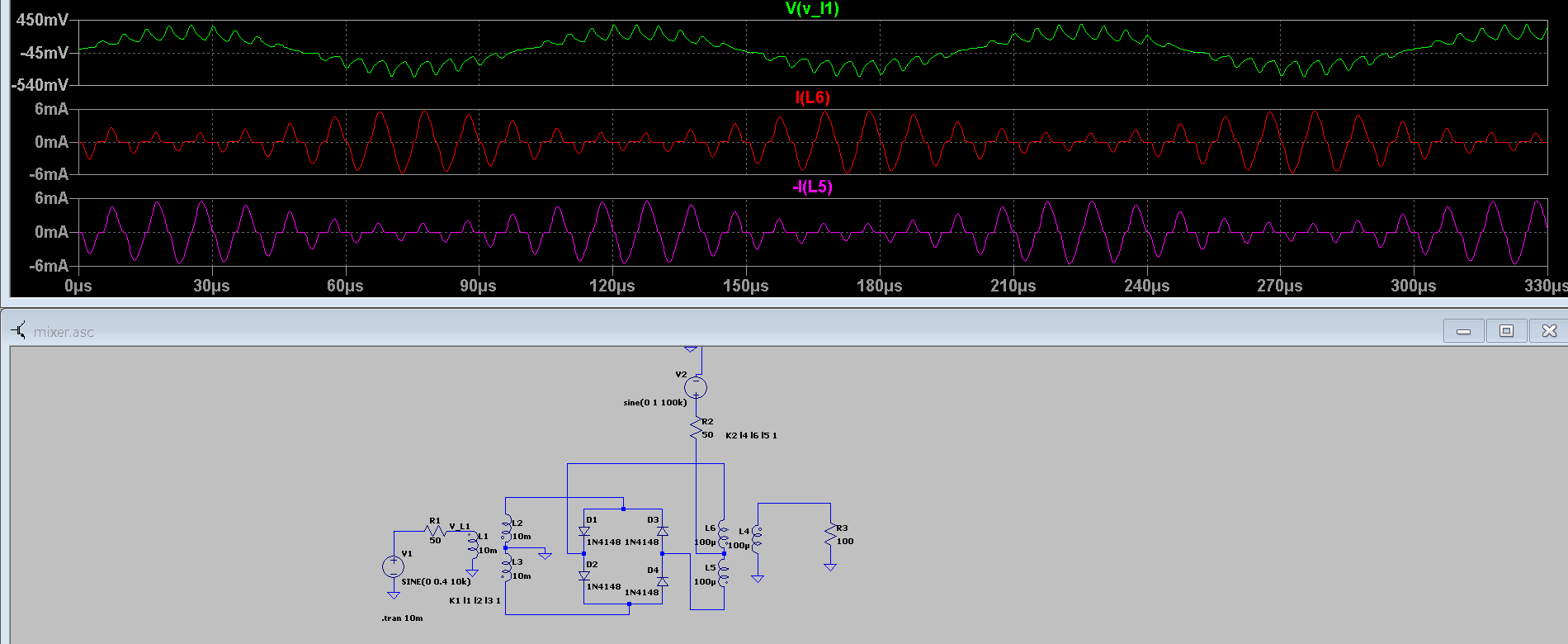This screenshot has width=1568, height=644.
Task: Click the -540mV axis label
Action: (x=40, y=85)
